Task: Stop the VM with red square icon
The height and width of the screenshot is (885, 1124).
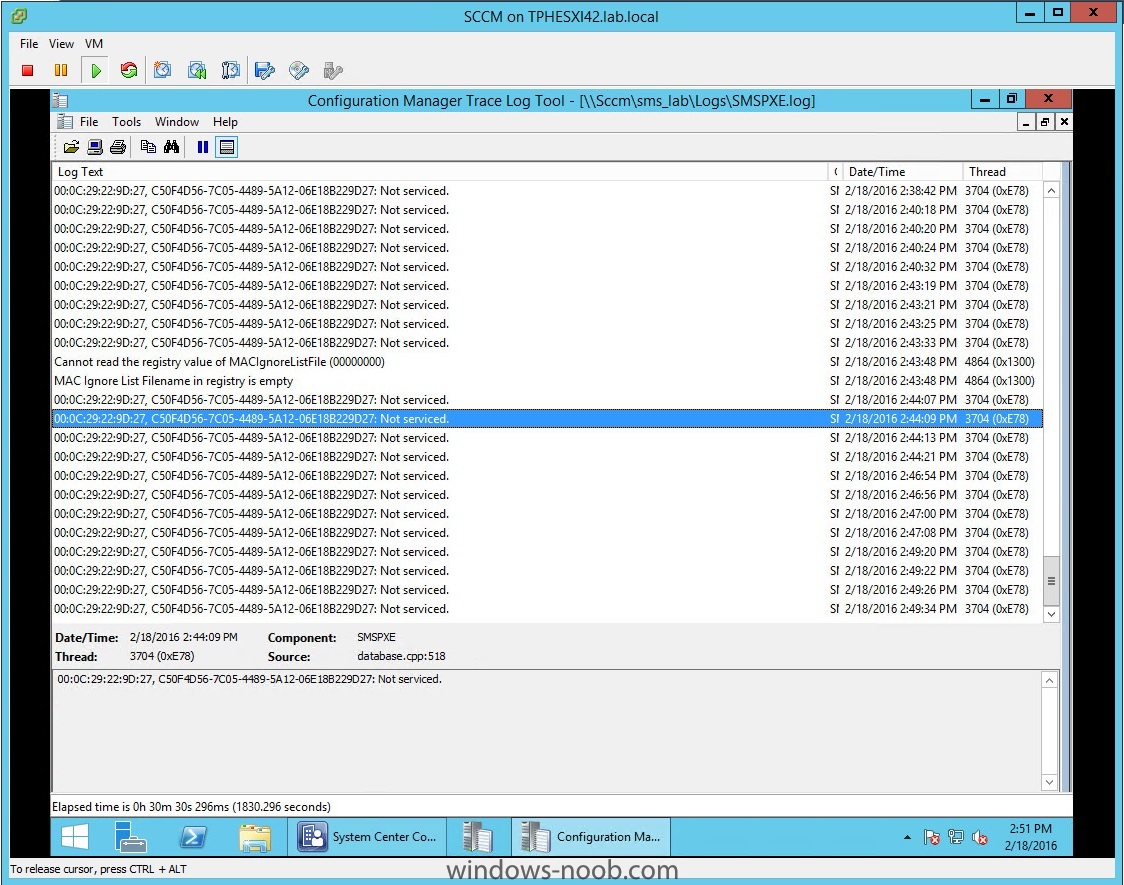Action: tap(27, 70)
